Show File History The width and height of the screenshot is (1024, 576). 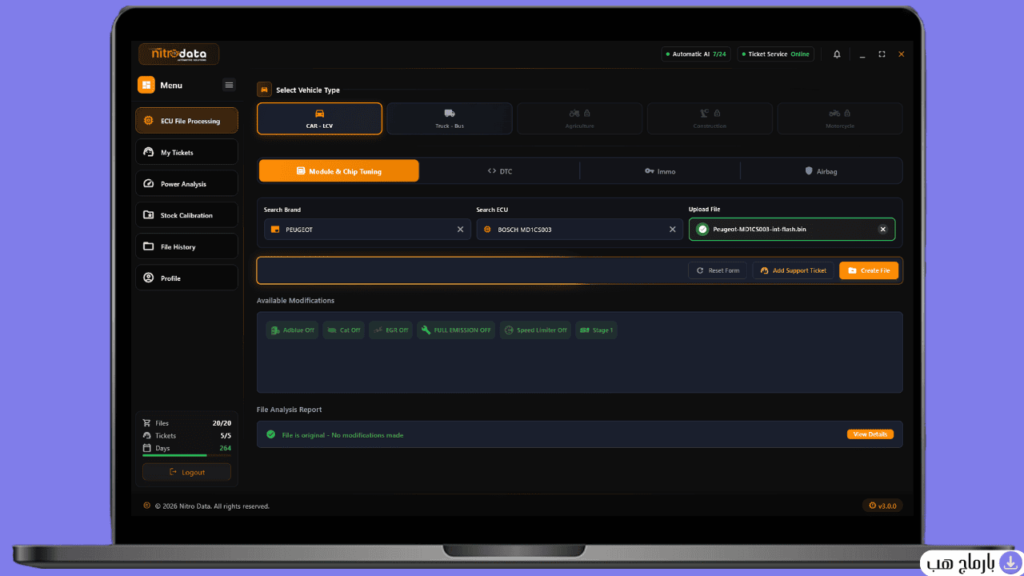coord(187,246)
